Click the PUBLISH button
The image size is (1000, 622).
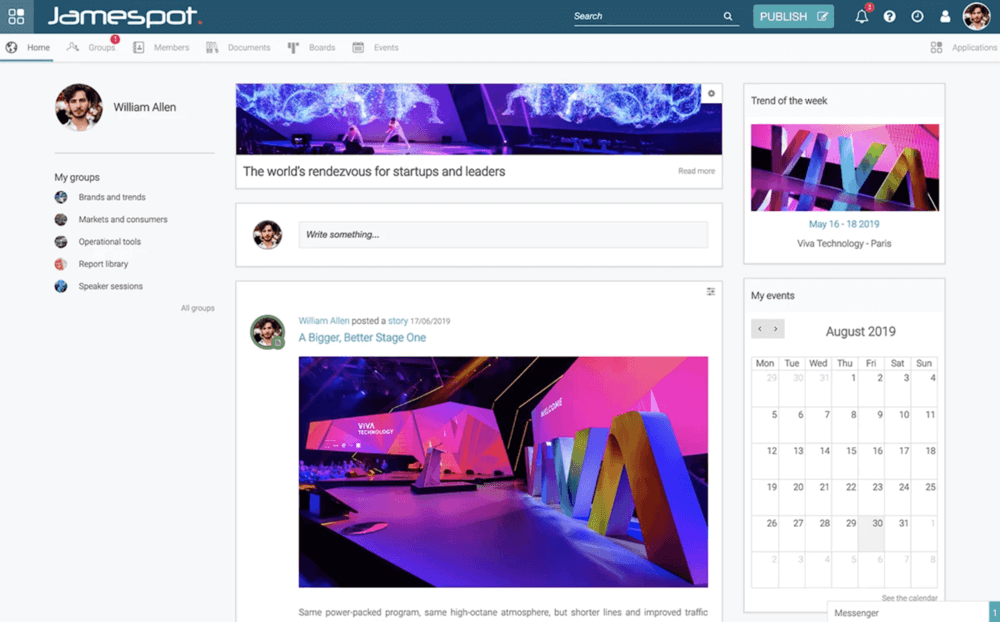tap(793, 17)
